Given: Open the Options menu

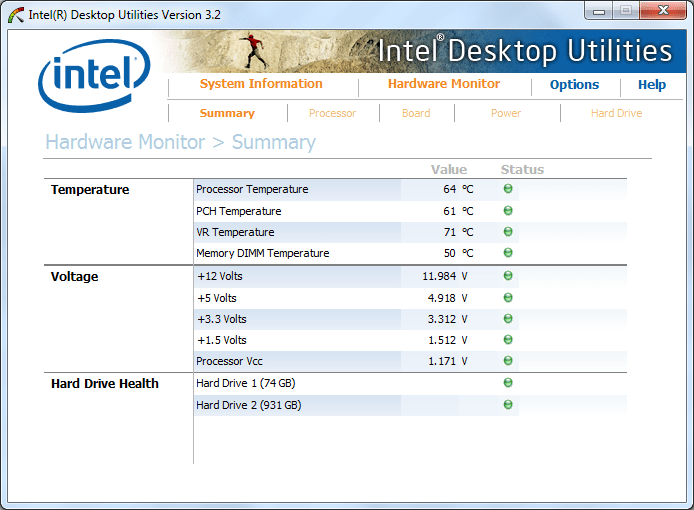Looking at the screenshot, I should click(574, 85).
